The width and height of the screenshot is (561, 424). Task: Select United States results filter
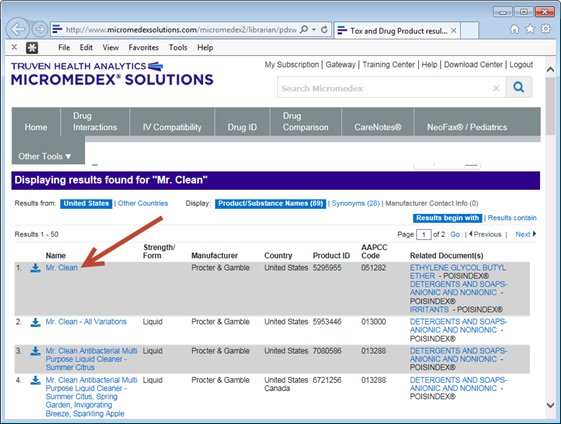click(x=86, y=204)
